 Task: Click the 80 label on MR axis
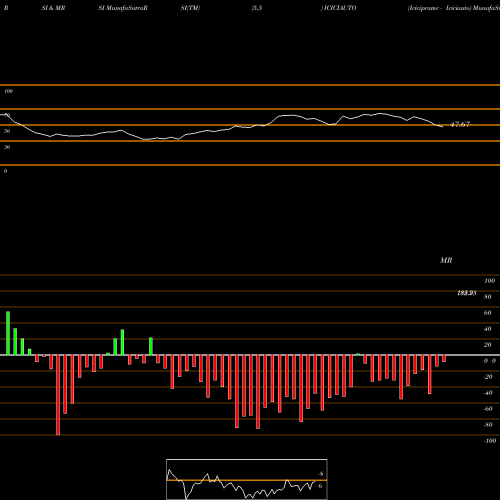point(488,297)
